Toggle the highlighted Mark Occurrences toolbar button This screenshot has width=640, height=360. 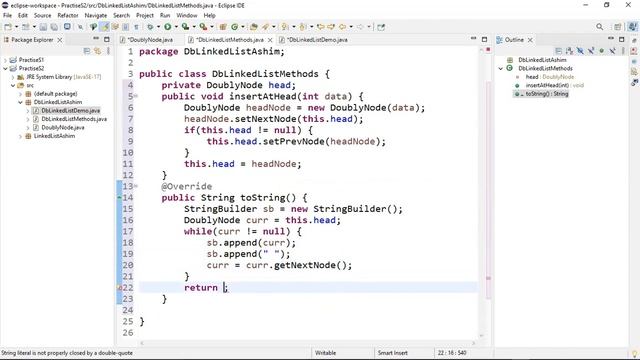pos(104,27)
